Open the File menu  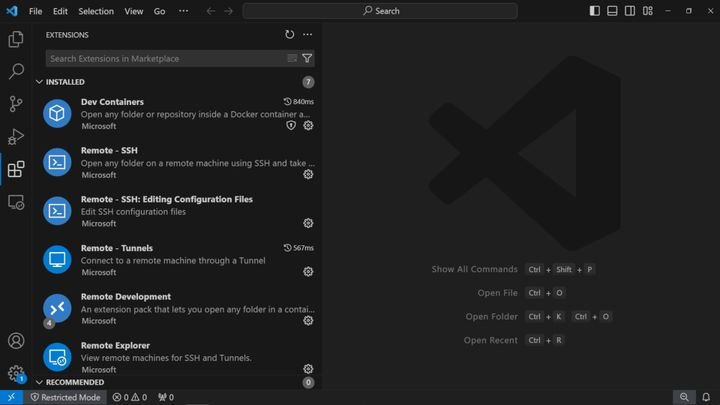click(x=35, y=11)
